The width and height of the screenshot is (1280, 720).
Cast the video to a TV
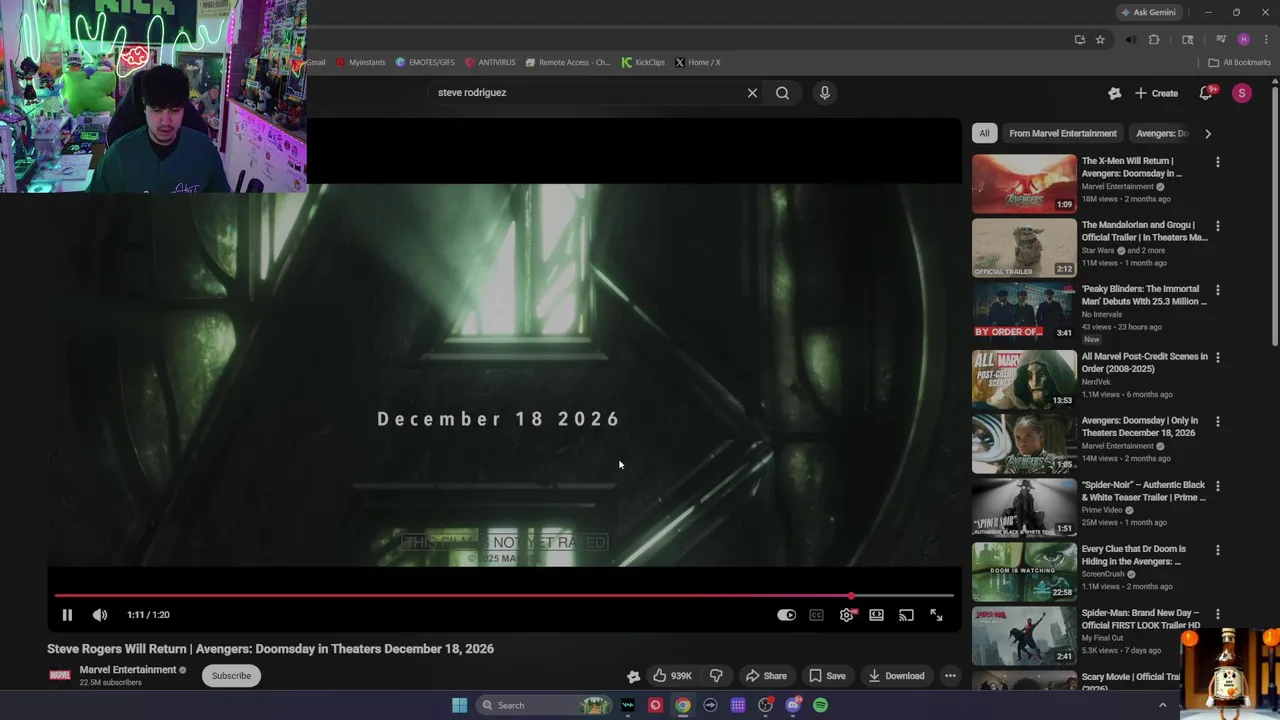(906, 615)
